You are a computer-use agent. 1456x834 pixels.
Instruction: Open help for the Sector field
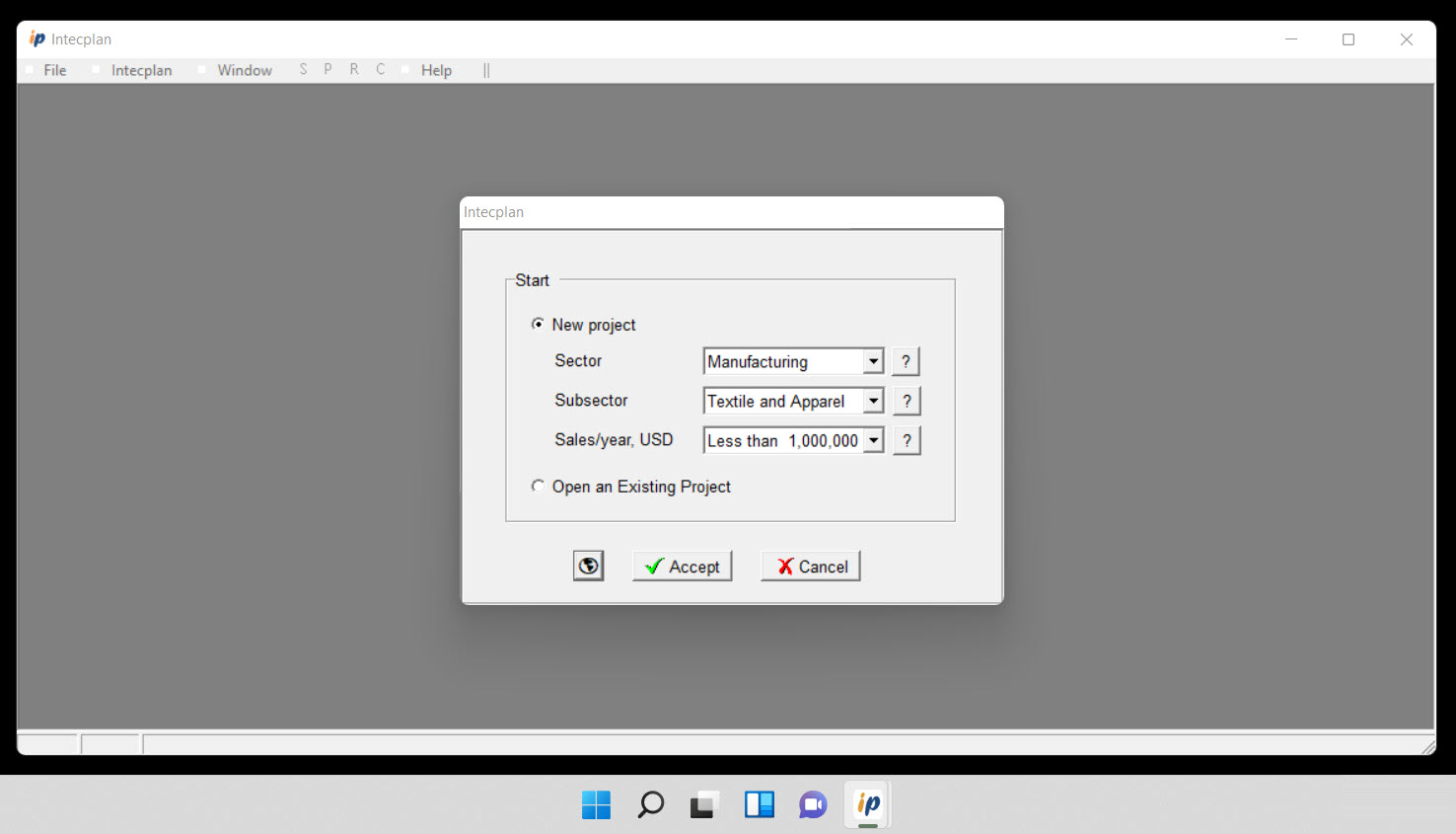click(906, 361)
